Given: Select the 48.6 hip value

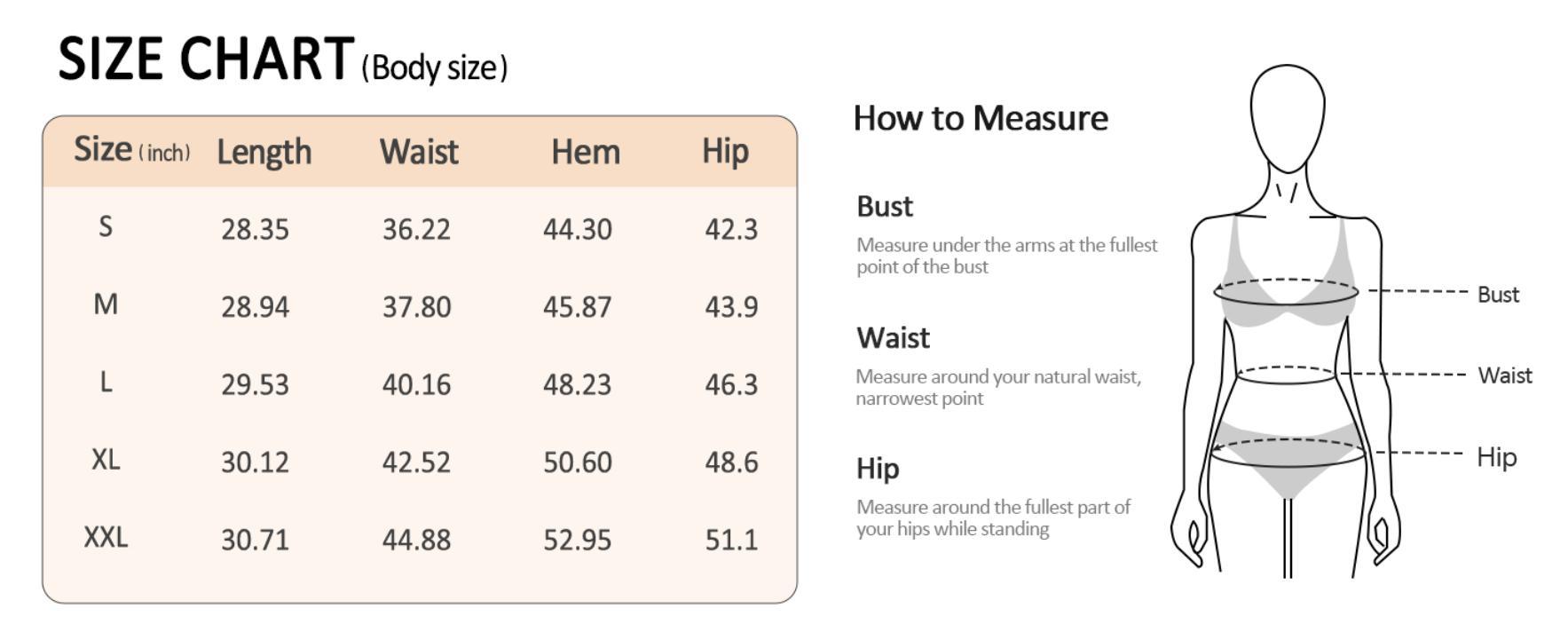Looking at the screenshot, I should coord(731,462).
